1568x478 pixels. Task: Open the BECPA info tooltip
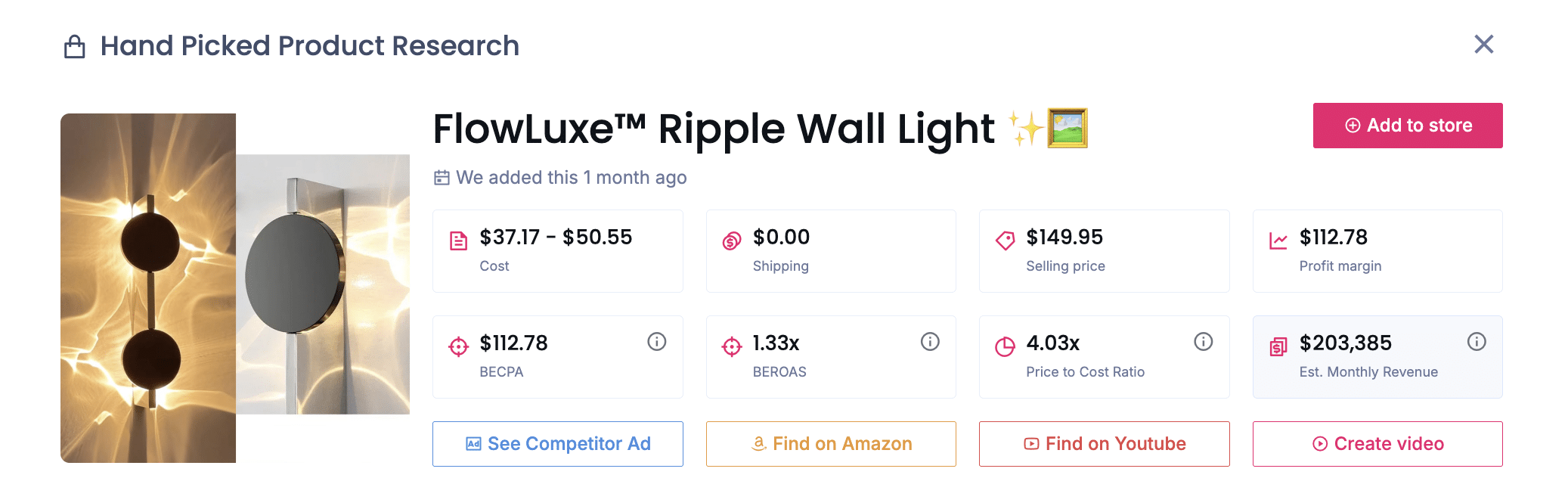click(655, 342)
